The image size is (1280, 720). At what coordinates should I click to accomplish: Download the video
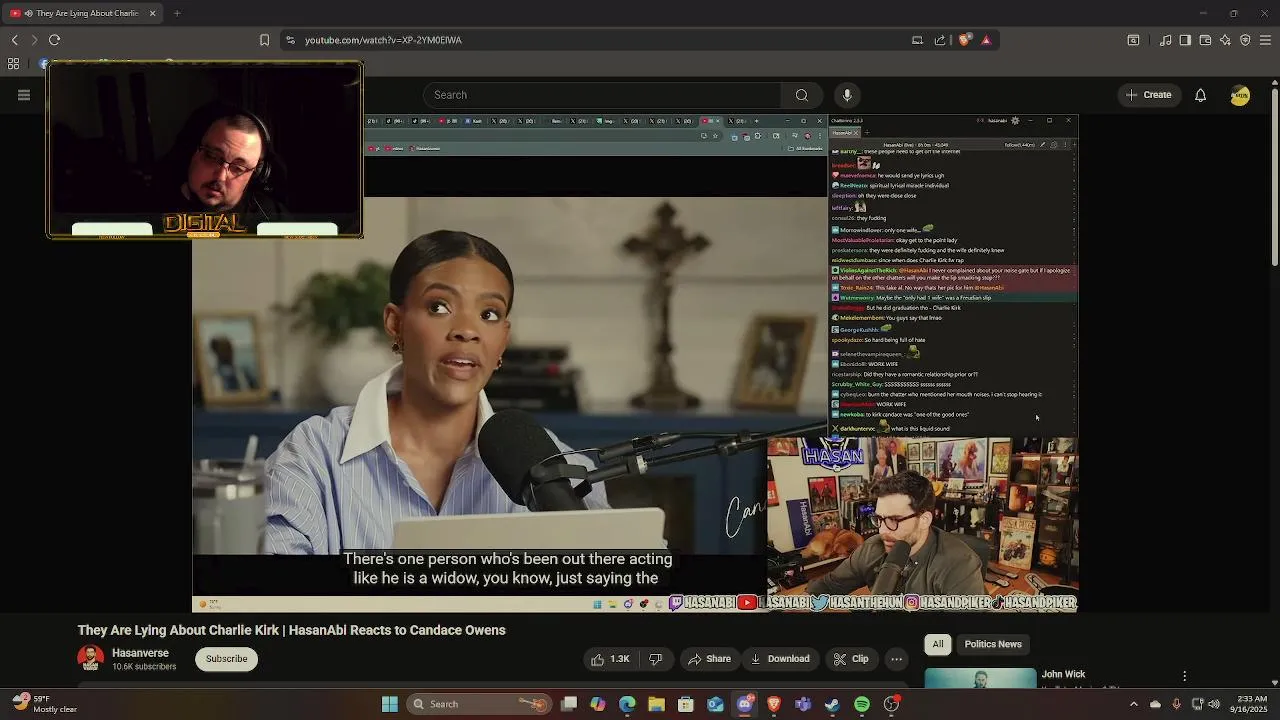pyautogui.click(x=779, y=659)
